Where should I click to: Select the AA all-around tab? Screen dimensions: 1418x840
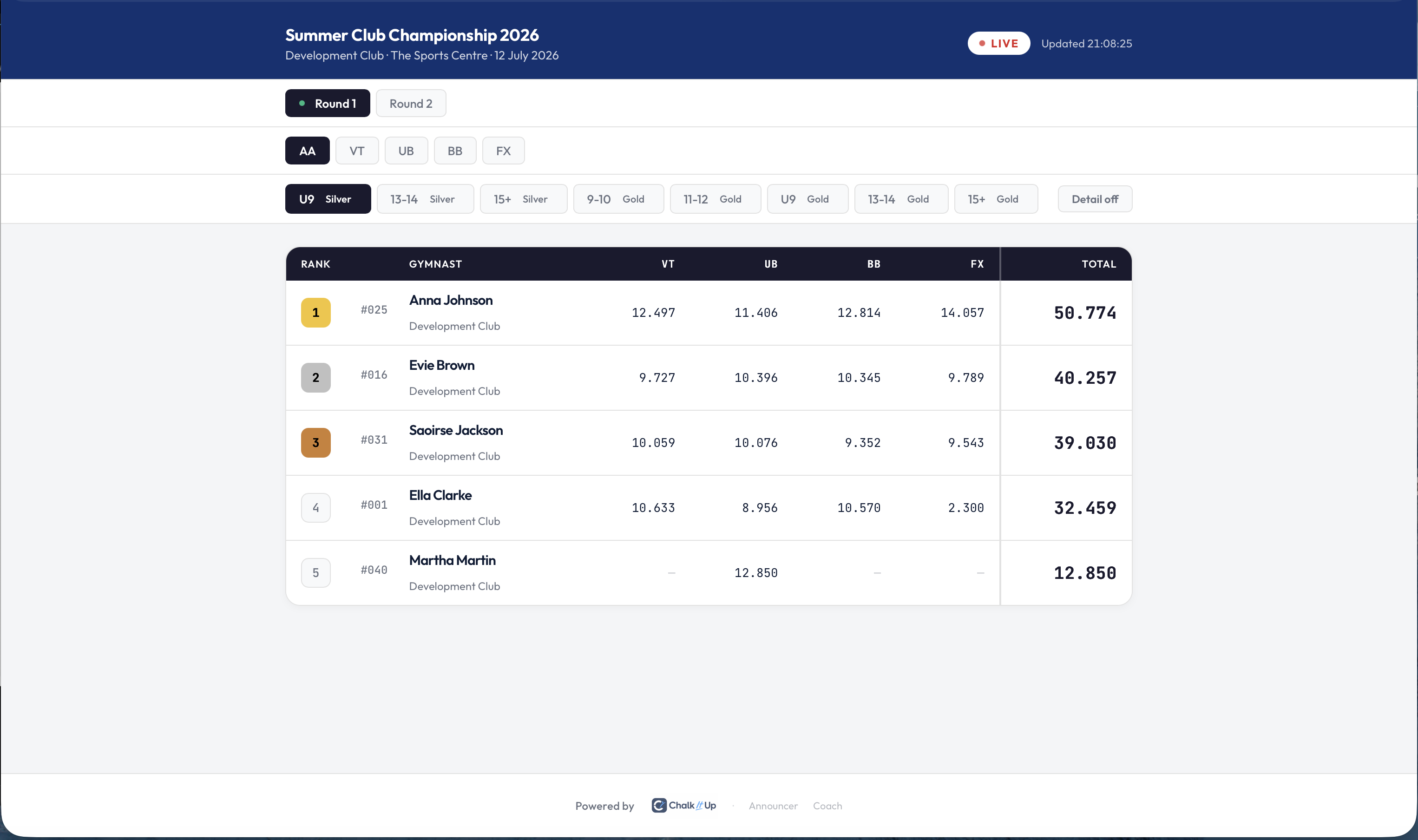pos(308,151)
